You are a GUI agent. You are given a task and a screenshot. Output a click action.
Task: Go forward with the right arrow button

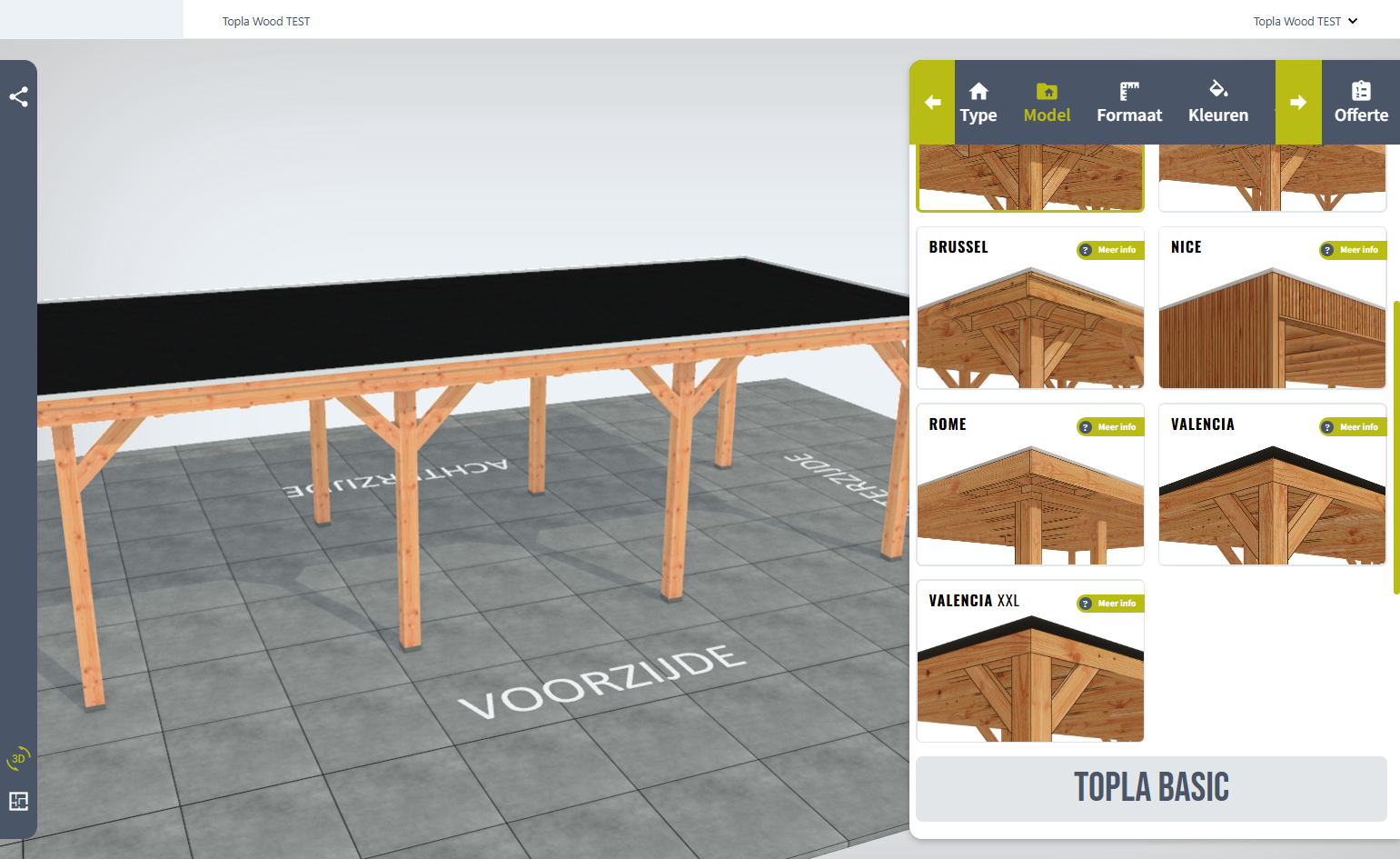click(1298, 102)
